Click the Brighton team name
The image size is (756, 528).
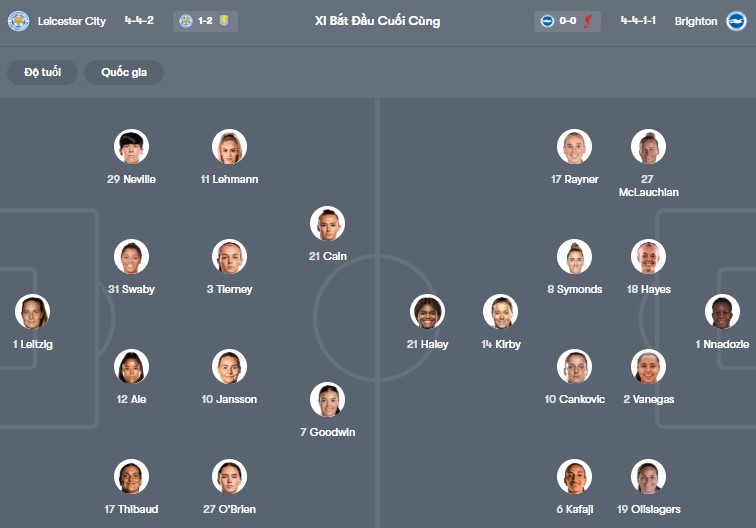(x=695, y=21)
